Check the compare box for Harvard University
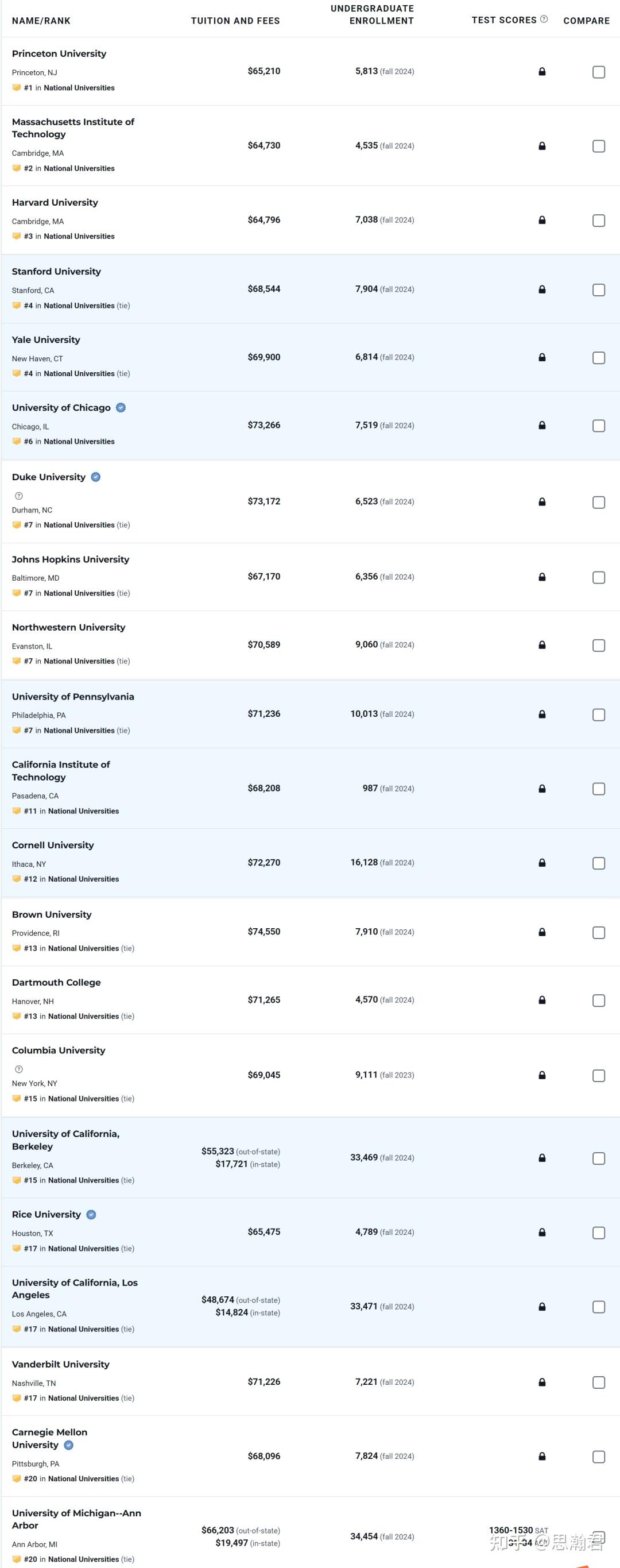Image resolution: width=620 pixels, height=1568 pixels. tap(599, 221)
